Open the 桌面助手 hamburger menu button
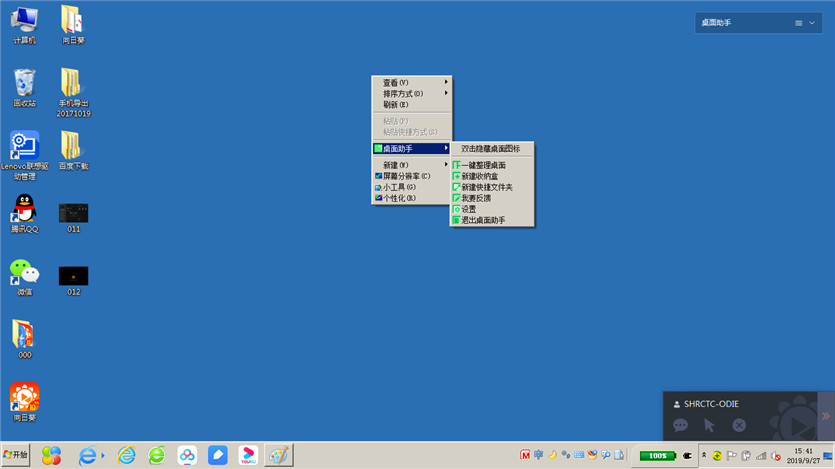 799,23
